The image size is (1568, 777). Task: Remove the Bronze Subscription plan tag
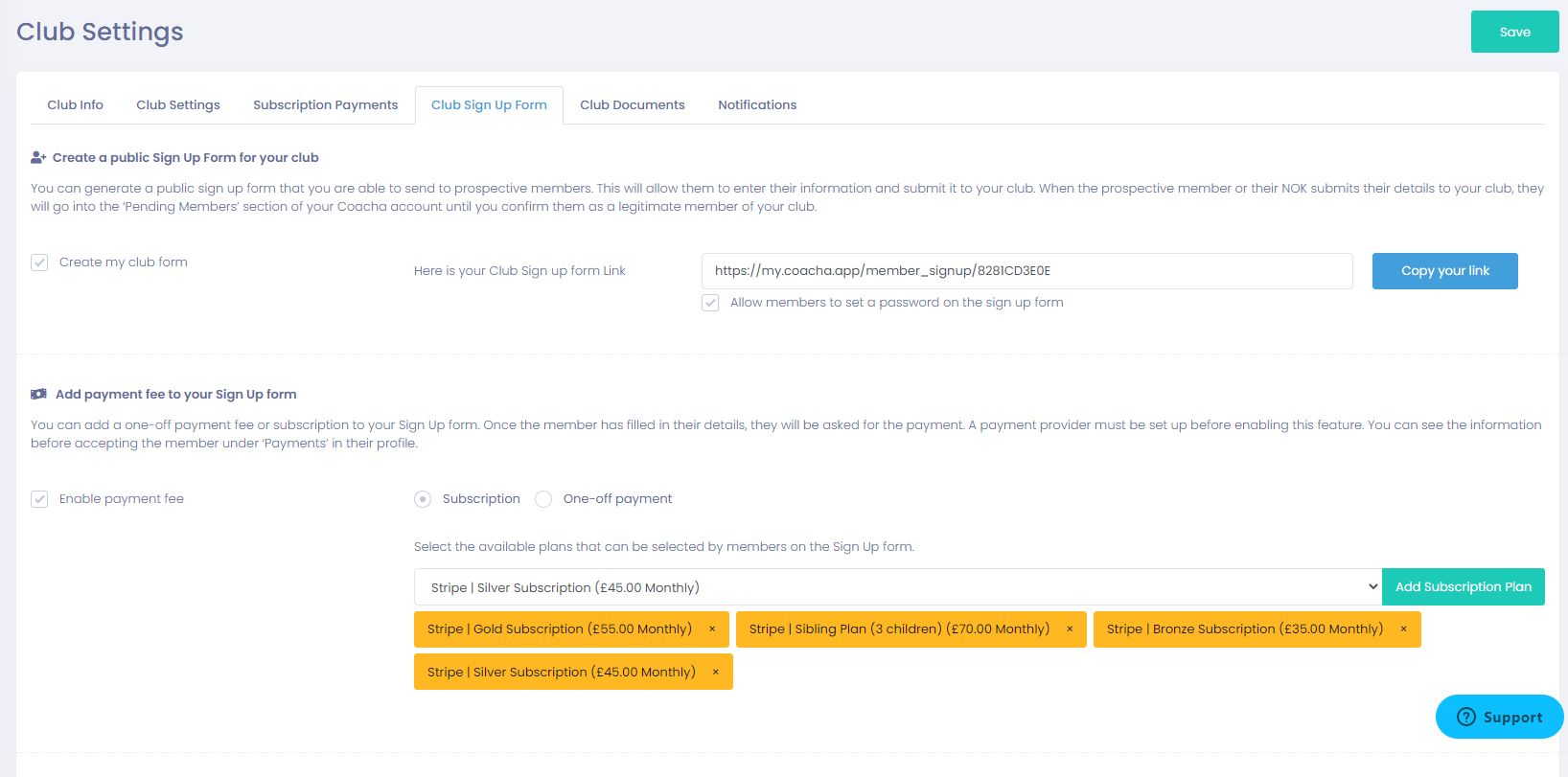click(x=1403, y=629)
